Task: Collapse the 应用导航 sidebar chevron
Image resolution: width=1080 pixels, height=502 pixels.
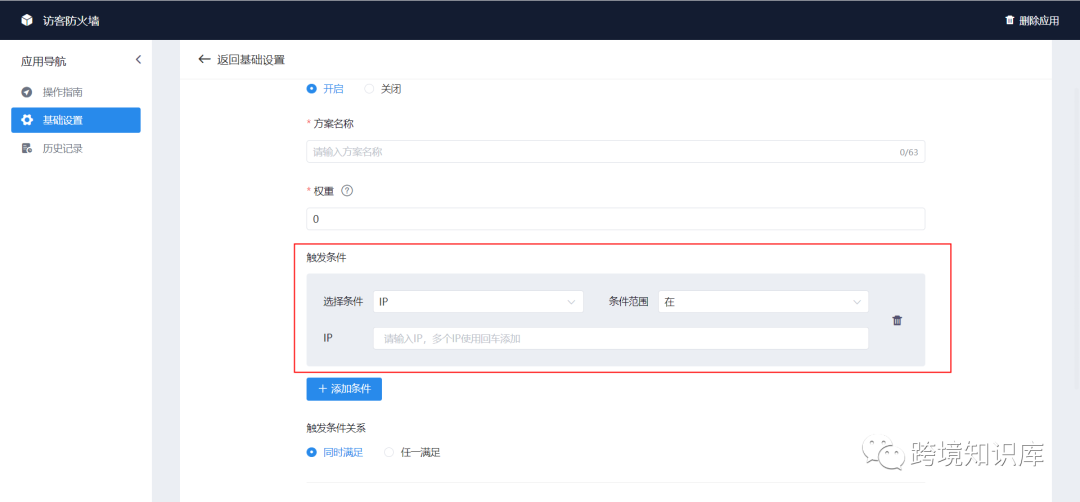Action: click(138, 60)
